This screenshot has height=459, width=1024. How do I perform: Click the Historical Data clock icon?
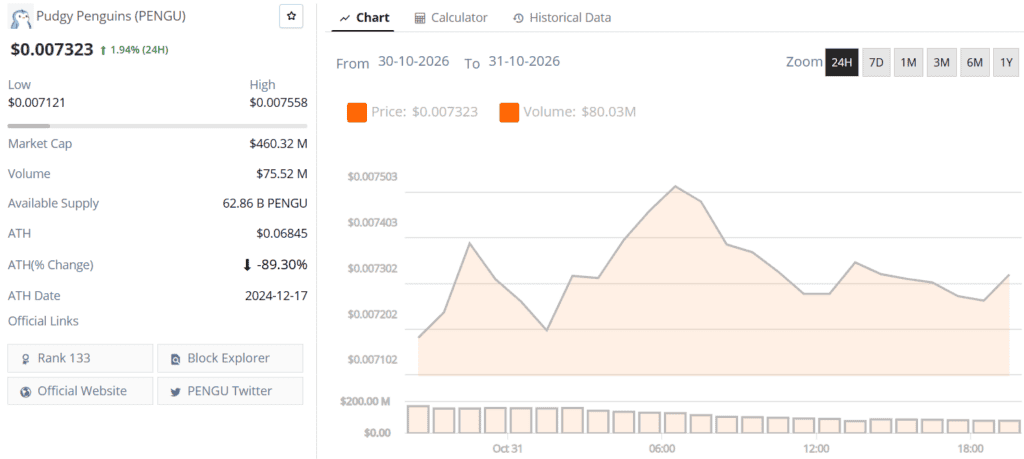coord(519,18)
